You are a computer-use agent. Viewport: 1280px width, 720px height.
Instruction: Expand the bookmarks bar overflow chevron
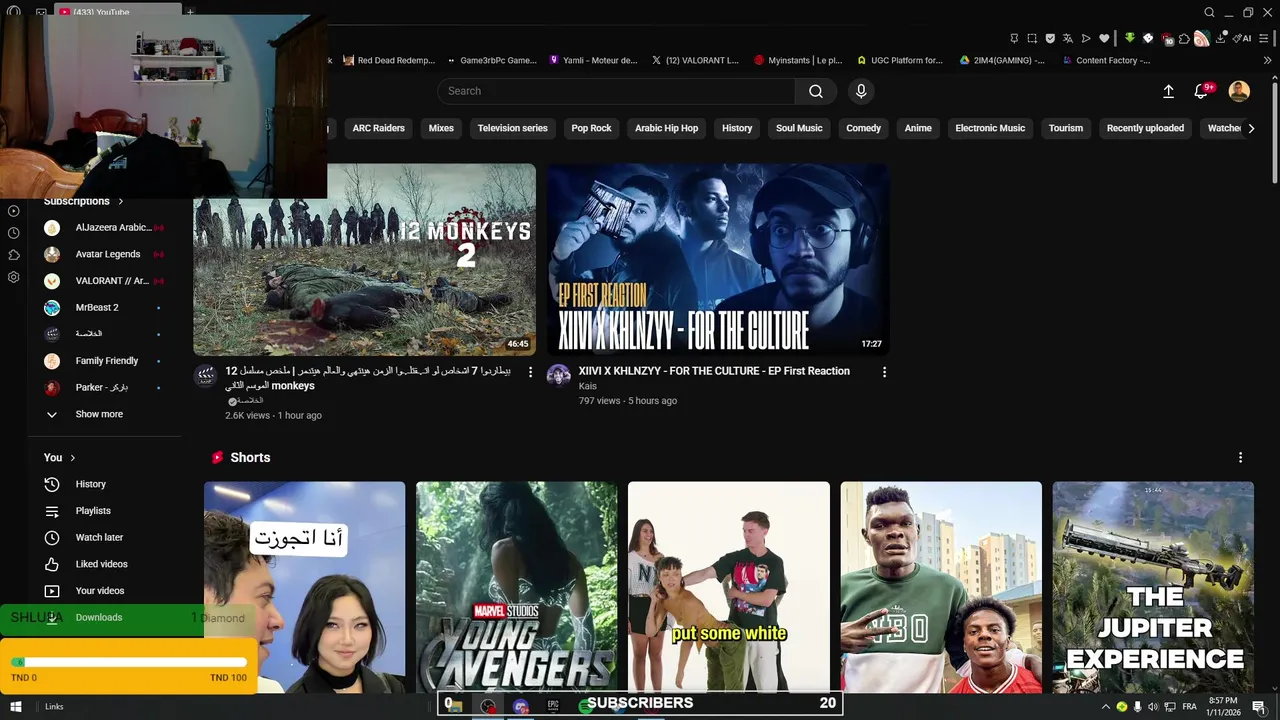coord(1268,60)
